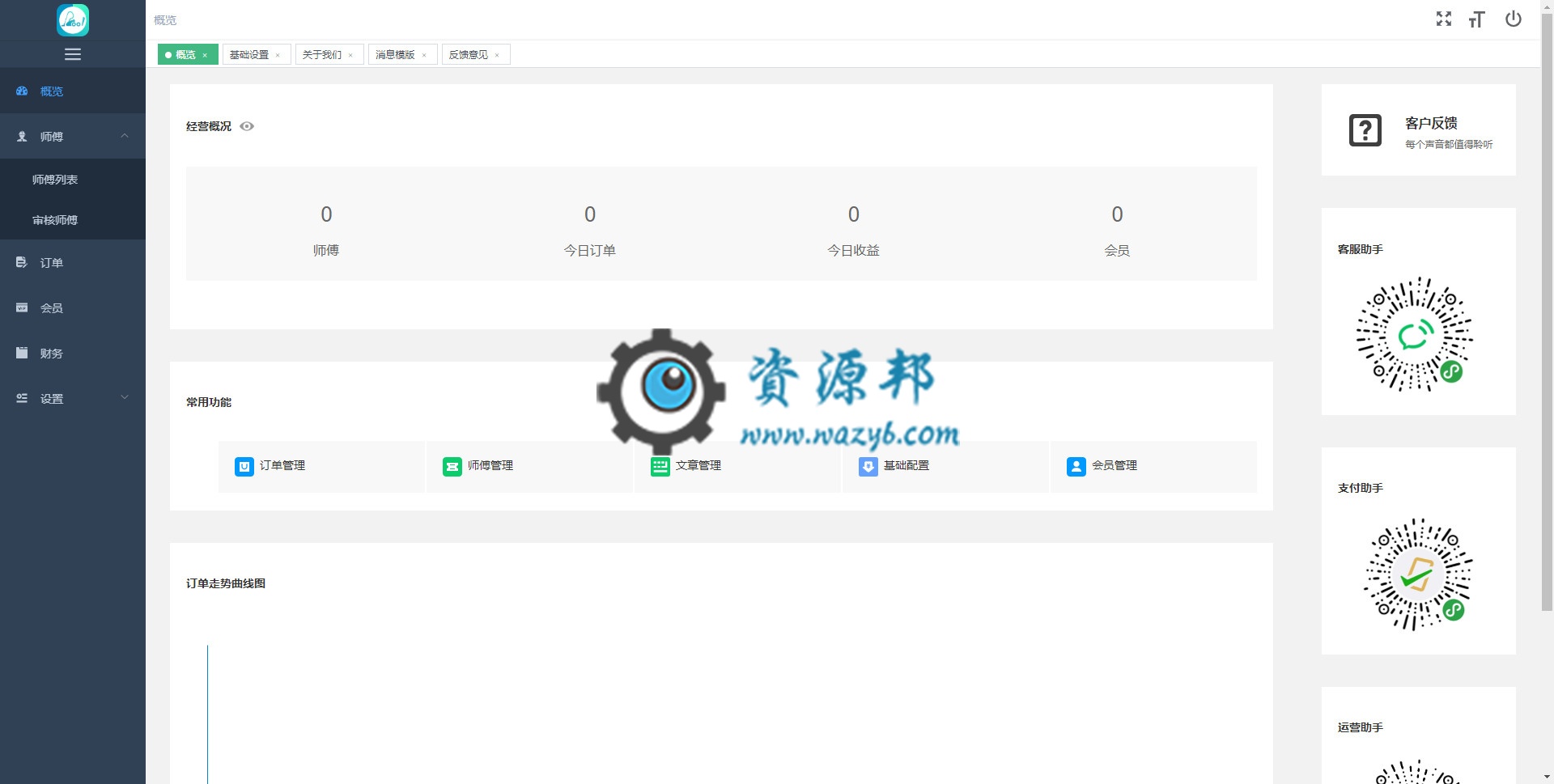Click the 会员 count statistic
The height and width of the screenshot is (784, 1554).
(1117, 231)
